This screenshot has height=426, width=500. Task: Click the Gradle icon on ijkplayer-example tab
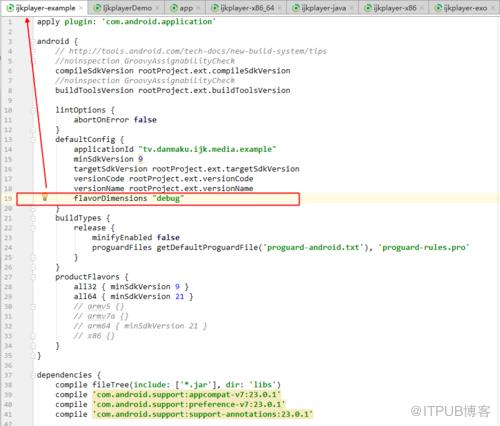[11, 8]
